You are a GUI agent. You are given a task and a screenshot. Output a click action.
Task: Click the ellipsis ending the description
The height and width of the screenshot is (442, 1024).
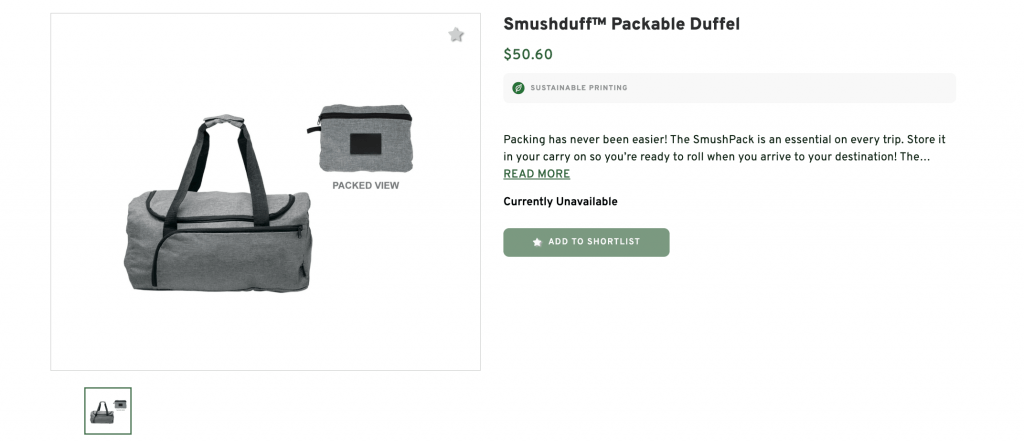click(x=926, y=157)
